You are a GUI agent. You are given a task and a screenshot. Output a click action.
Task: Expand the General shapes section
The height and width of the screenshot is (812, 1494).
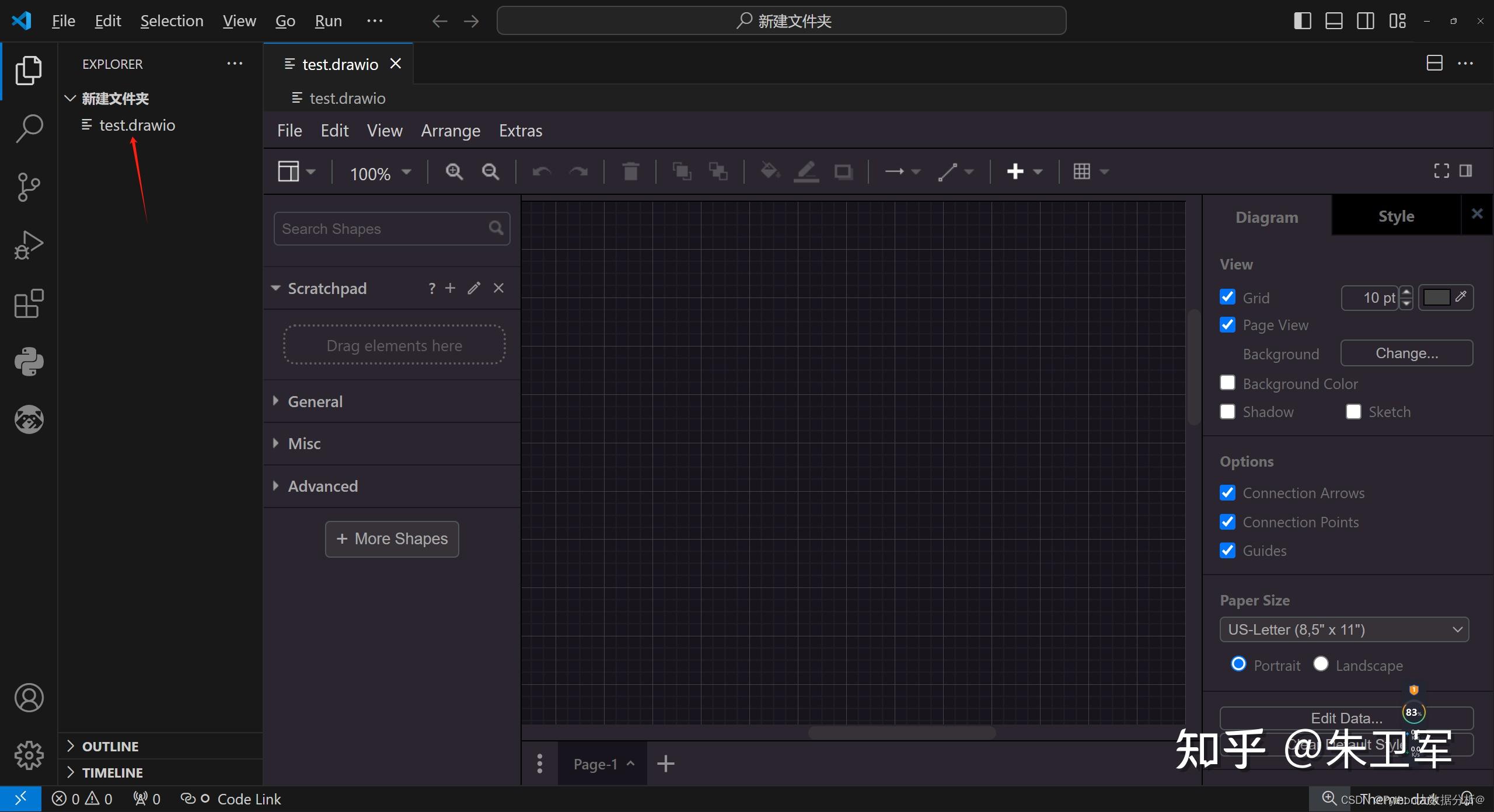point(315,401)
